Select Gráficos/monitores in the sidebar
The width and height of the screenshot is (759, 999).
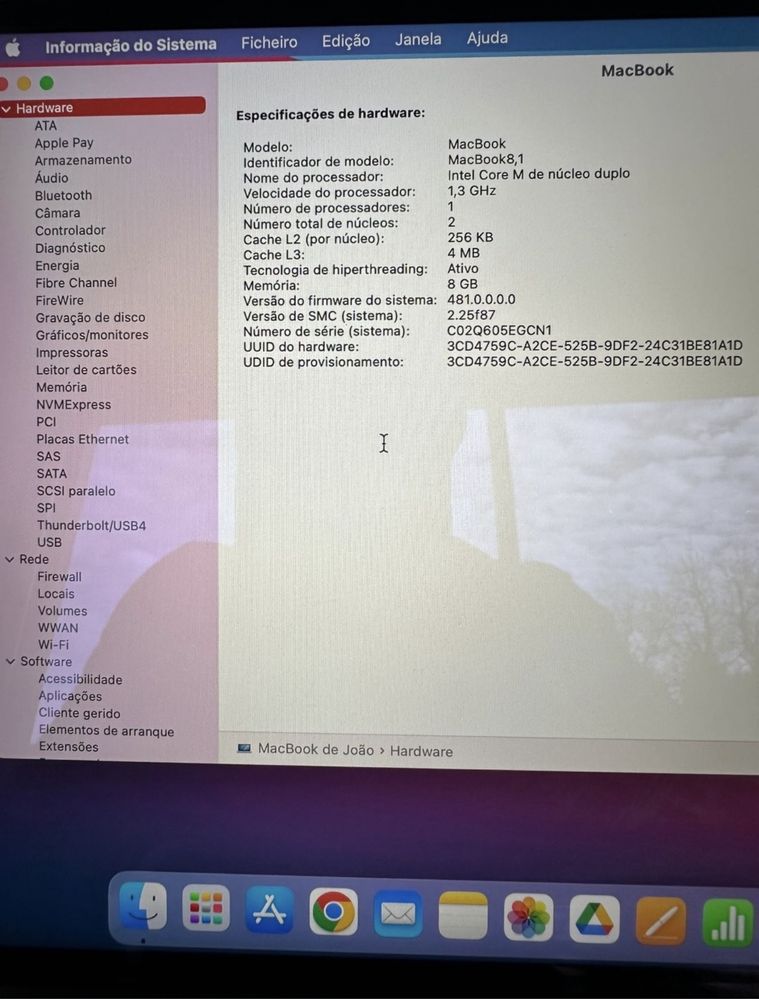[x=92, y=335]
